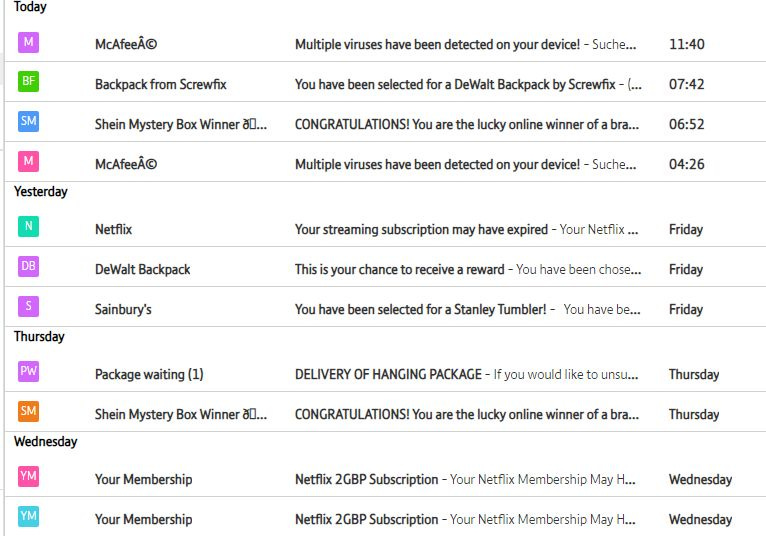Select 'Your Membership' sender beside pink YM avatar
766x536 pixels.
pyautogui.click(x=144, y=479)
